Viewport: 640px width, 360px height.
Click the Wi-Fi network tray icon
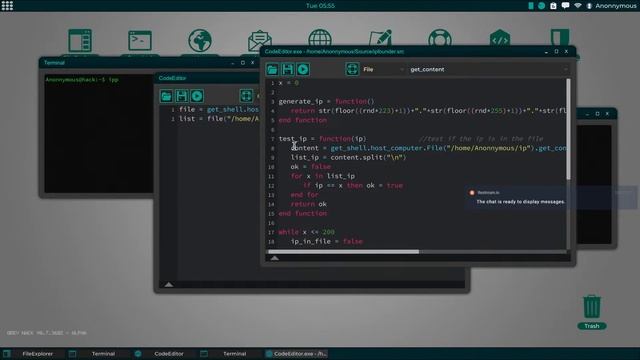click(578, 6)
